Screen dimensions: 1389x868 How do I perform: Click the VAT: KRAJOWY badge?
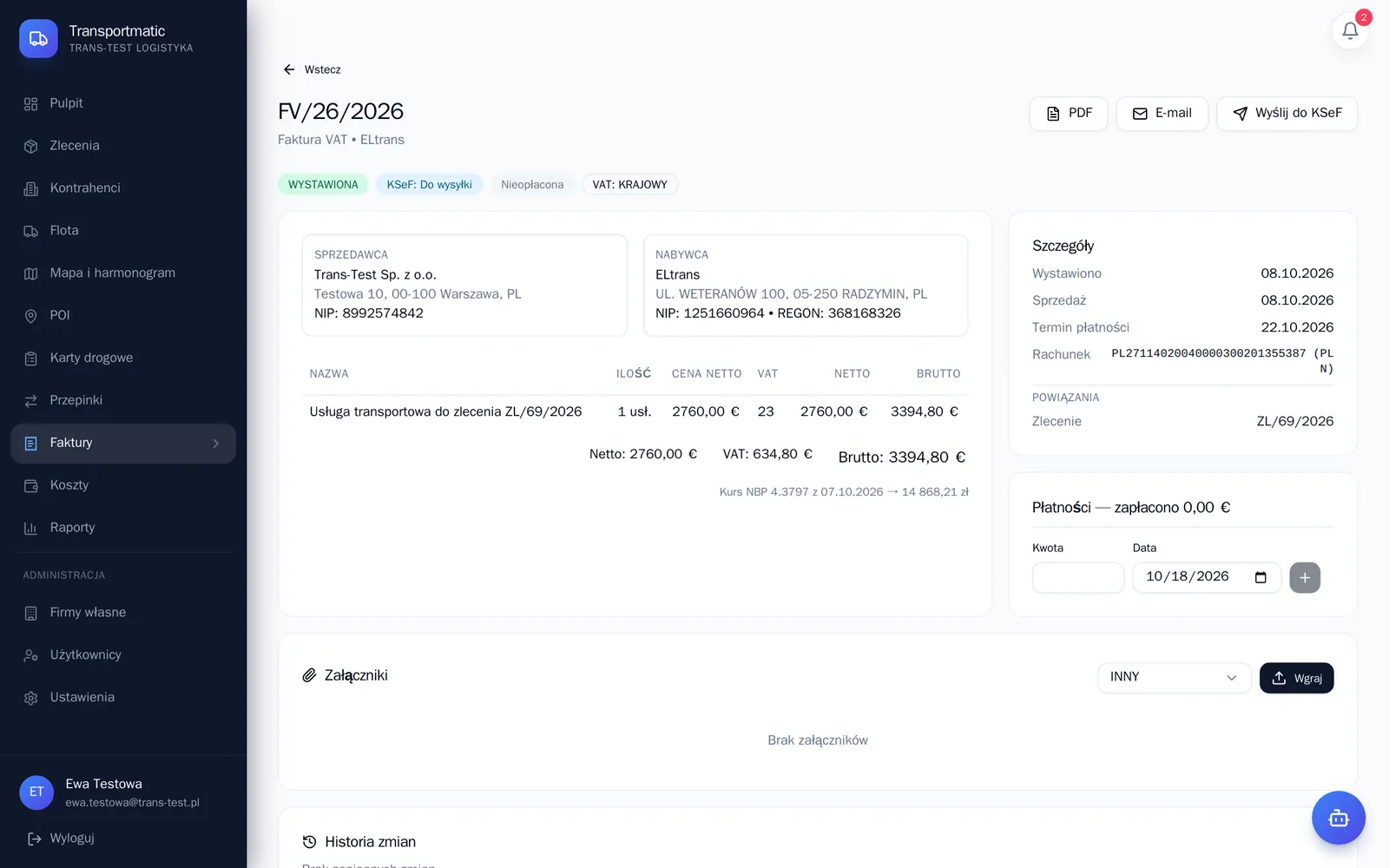tap(629, 185)
